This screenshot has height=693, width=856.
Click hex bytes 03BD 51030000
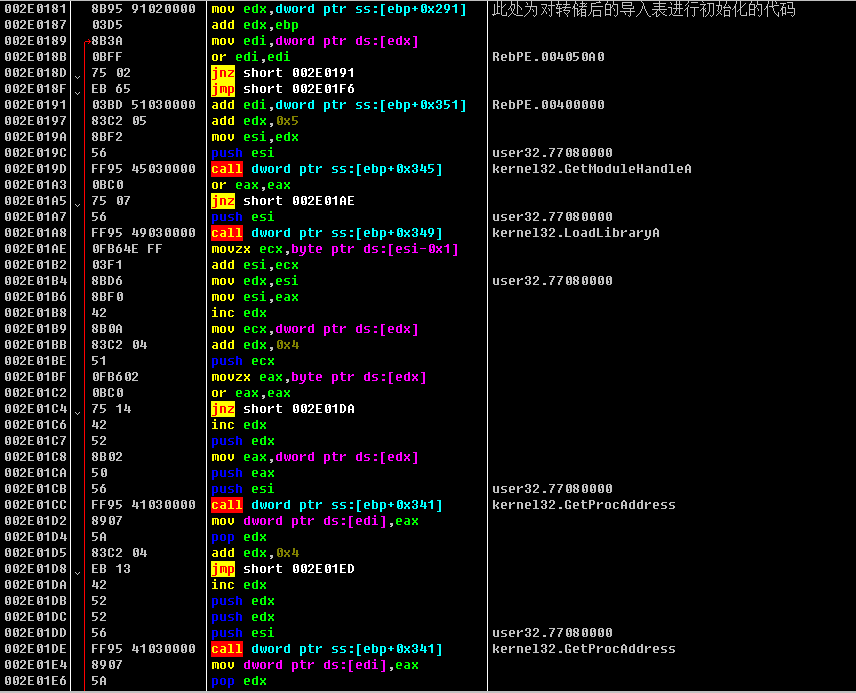(143, 105)
